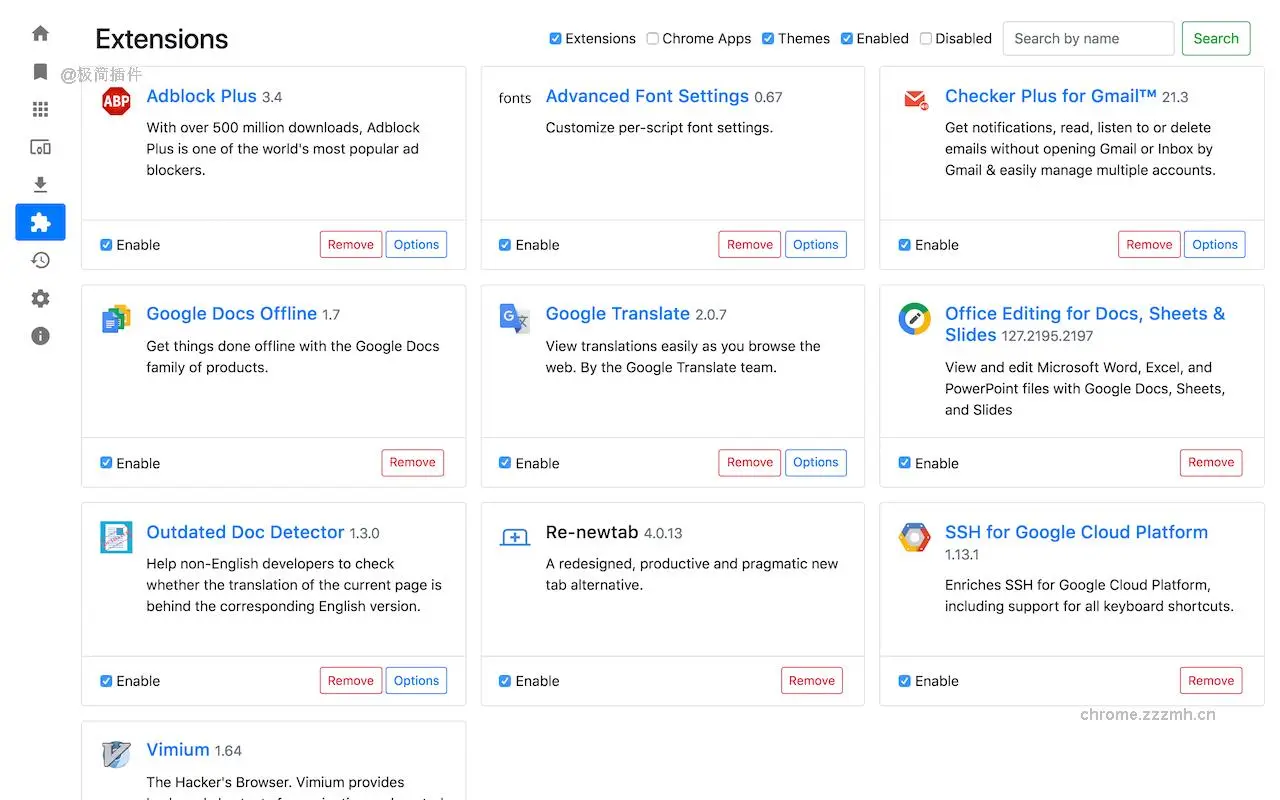Viewport: 1280px width, 800px height.
Task: Open the Downloads sidebar icon
Action: tap(40, 185)
